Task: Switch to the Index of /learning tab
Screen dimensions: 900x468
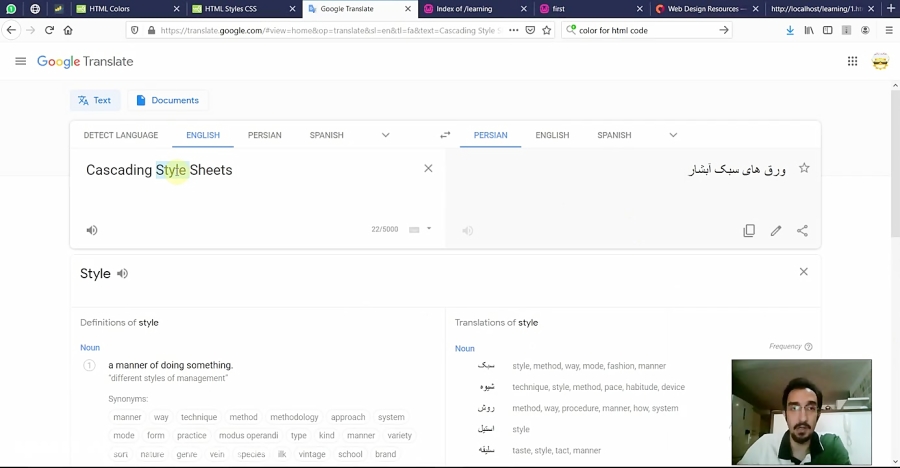Action: pos(475,9)
